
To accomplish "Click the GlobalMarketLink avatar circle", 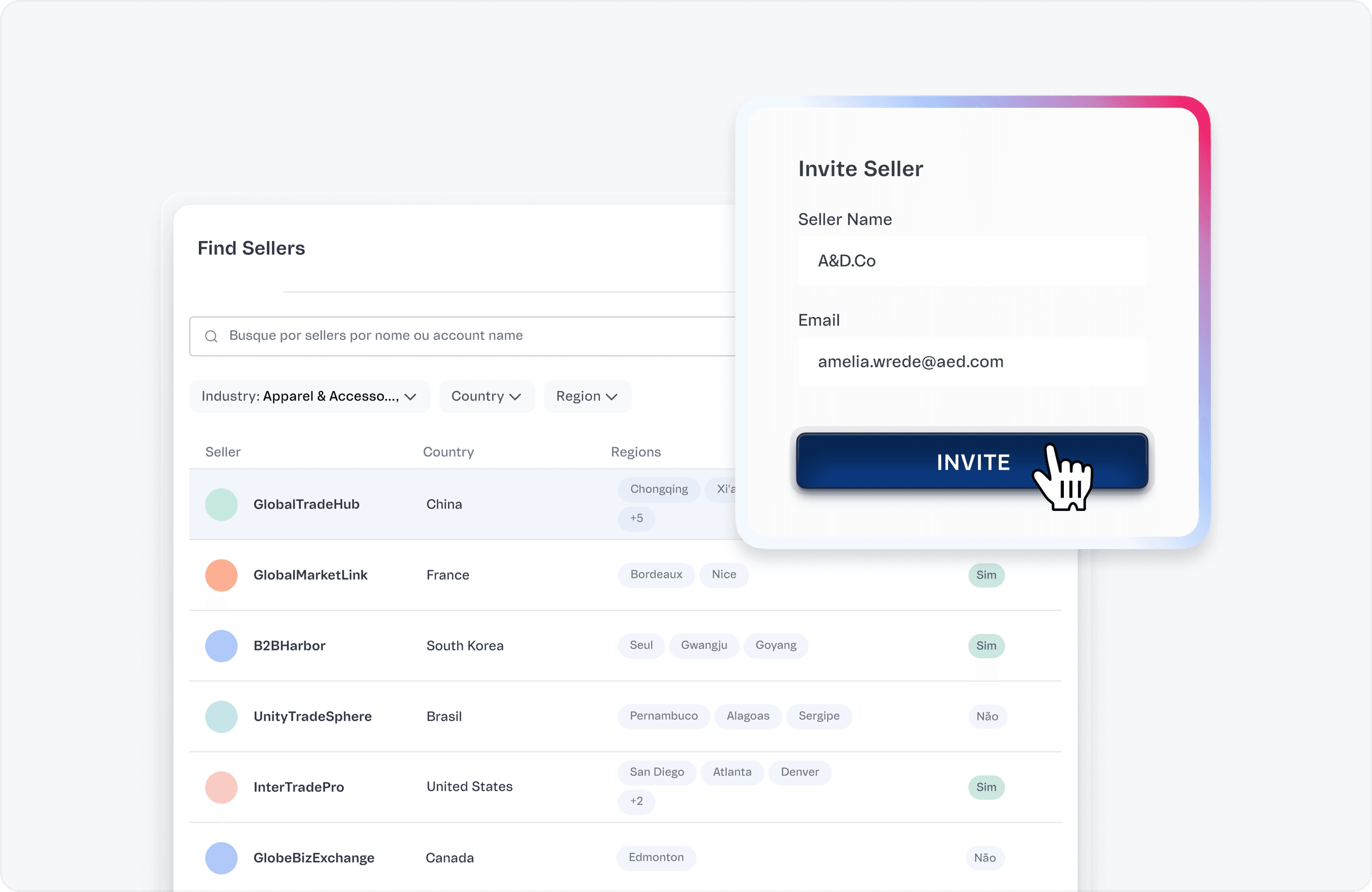I will tap(221, 575).
